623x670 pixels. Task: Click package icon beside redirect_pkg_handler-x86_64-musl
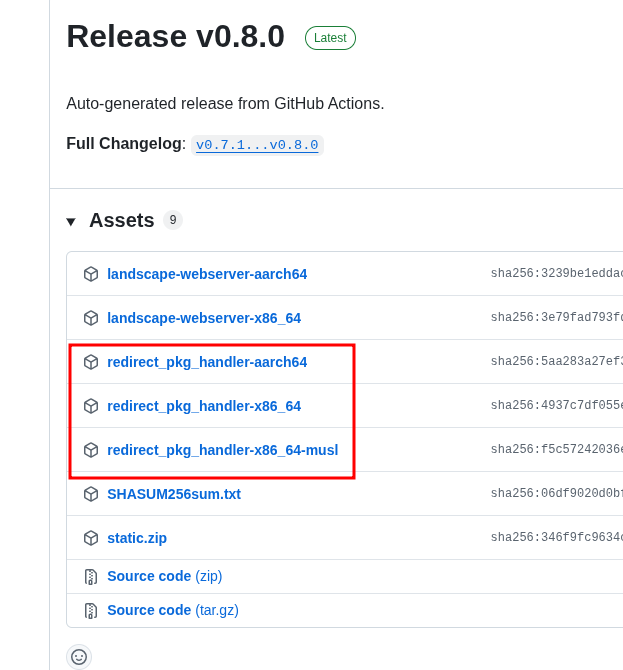pyautogui.click(x=91, y=450)
